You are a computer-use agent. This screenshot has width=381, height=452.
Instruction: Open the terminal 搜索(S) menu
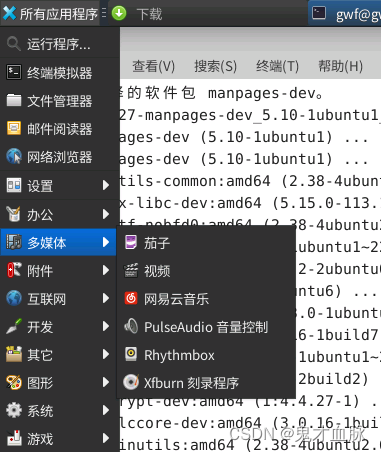[x=216, y=66]
